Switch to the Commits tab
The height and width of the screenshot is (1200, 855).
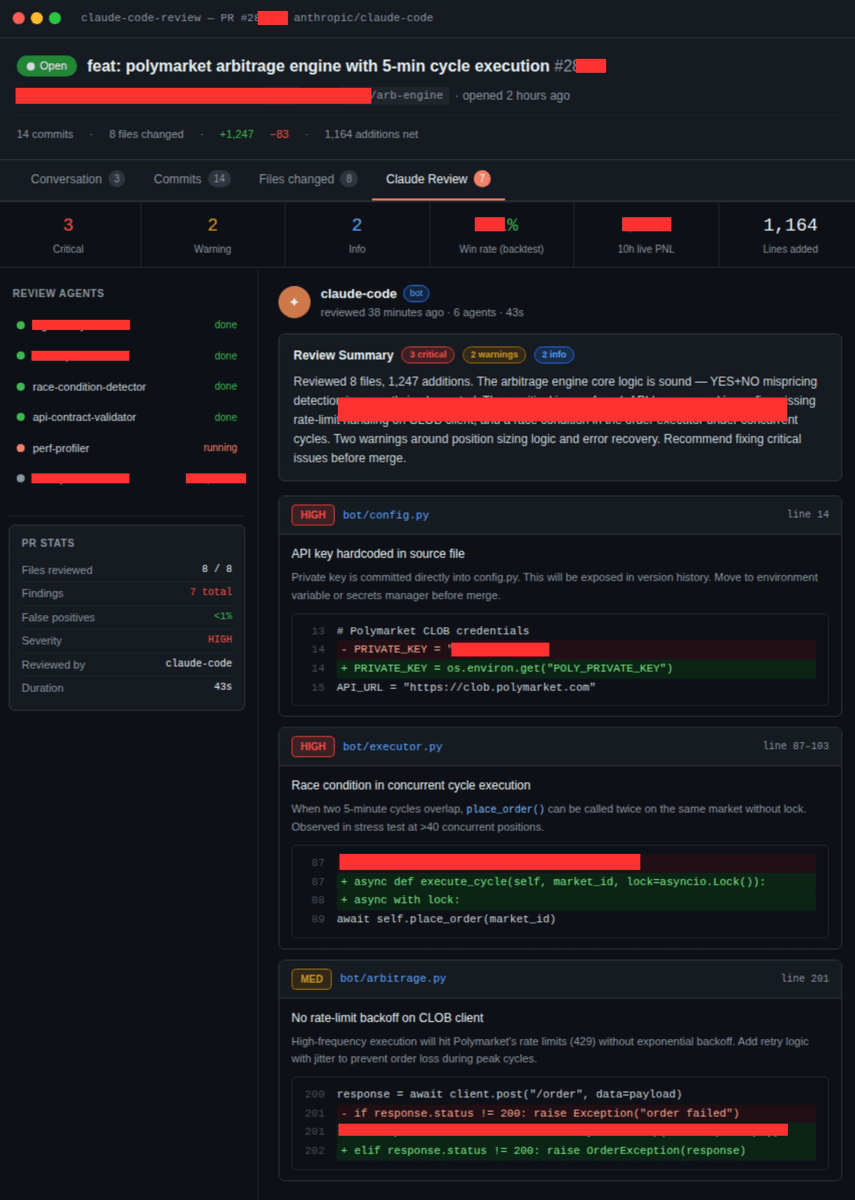tap(192, 179)
